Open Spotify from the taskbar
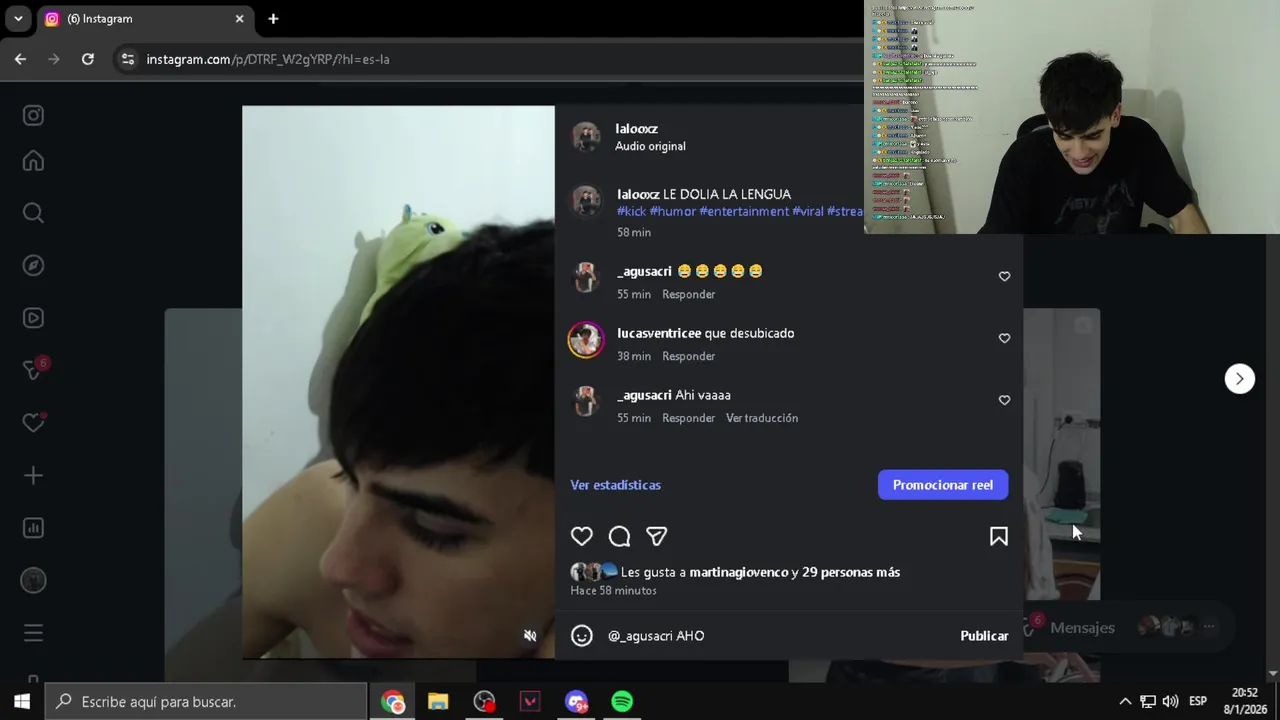Viewport: 1280px width, 720px height. click(x=622, y=702)
